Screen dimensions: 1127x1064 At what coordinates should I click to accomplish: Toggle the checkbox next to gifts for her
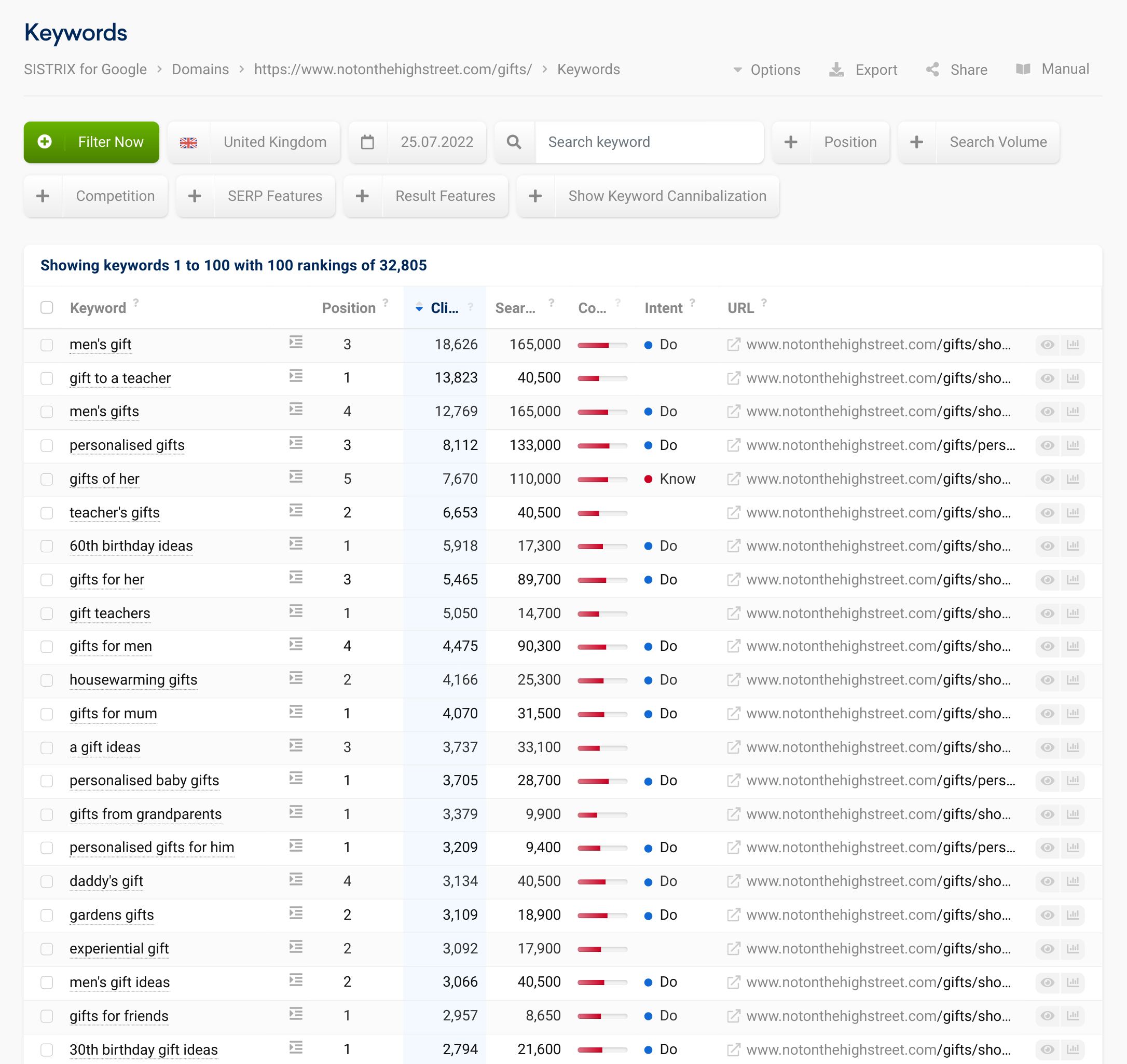[x=48, y=579]
